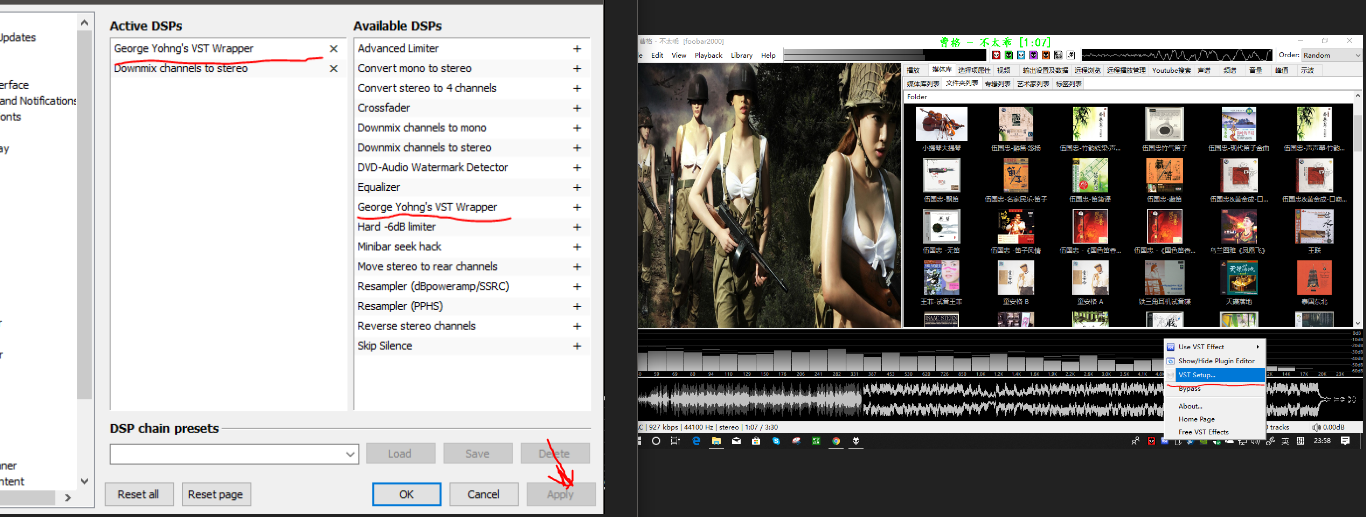
Task: Choose VST Setup... from the context menu
Action: point(1196,375)
